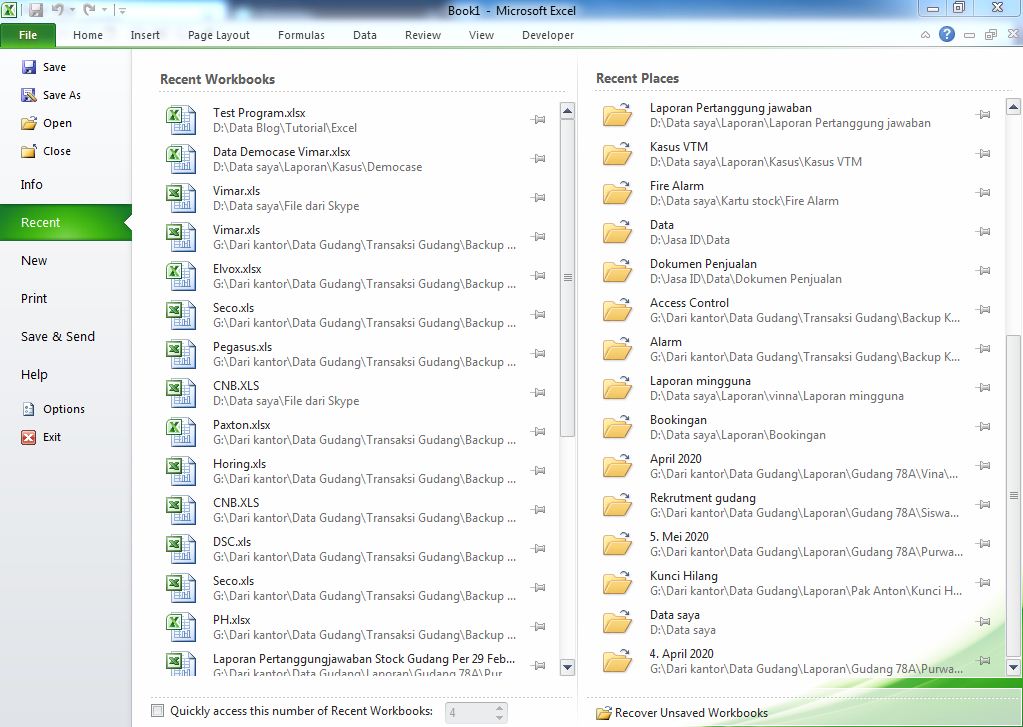
Task: Click the folder icon for Dokumen Penjualan
Action: point(617,270)
